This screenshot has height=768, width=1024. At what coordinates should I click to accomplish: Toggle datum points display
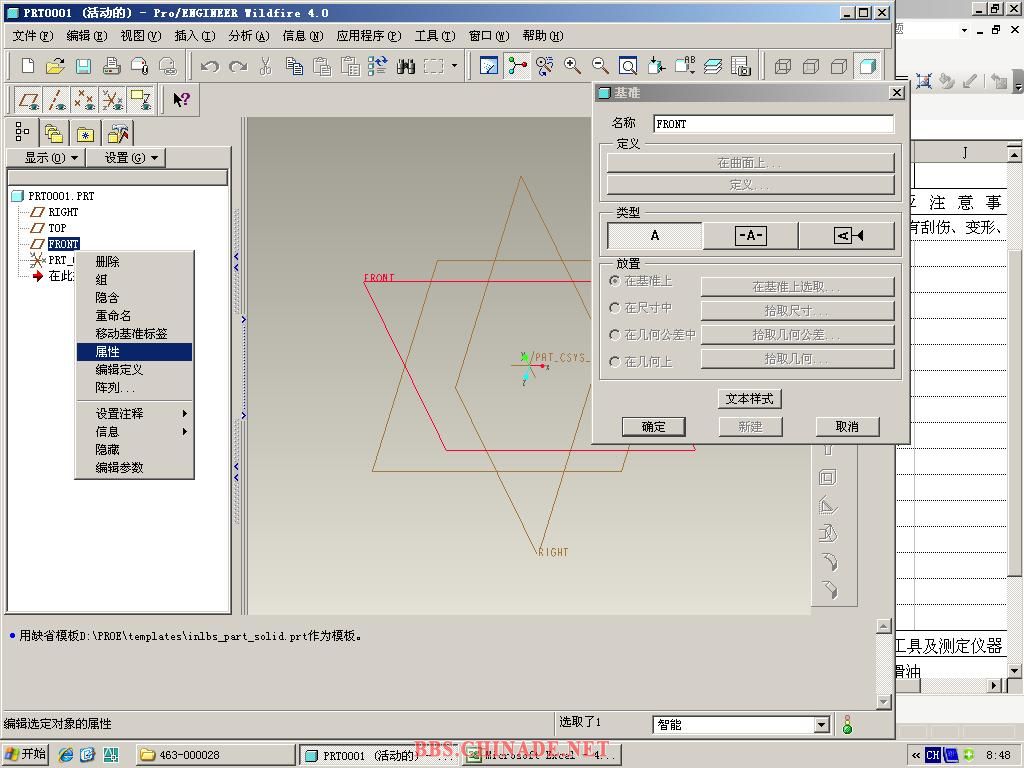(x=84, y=100)
